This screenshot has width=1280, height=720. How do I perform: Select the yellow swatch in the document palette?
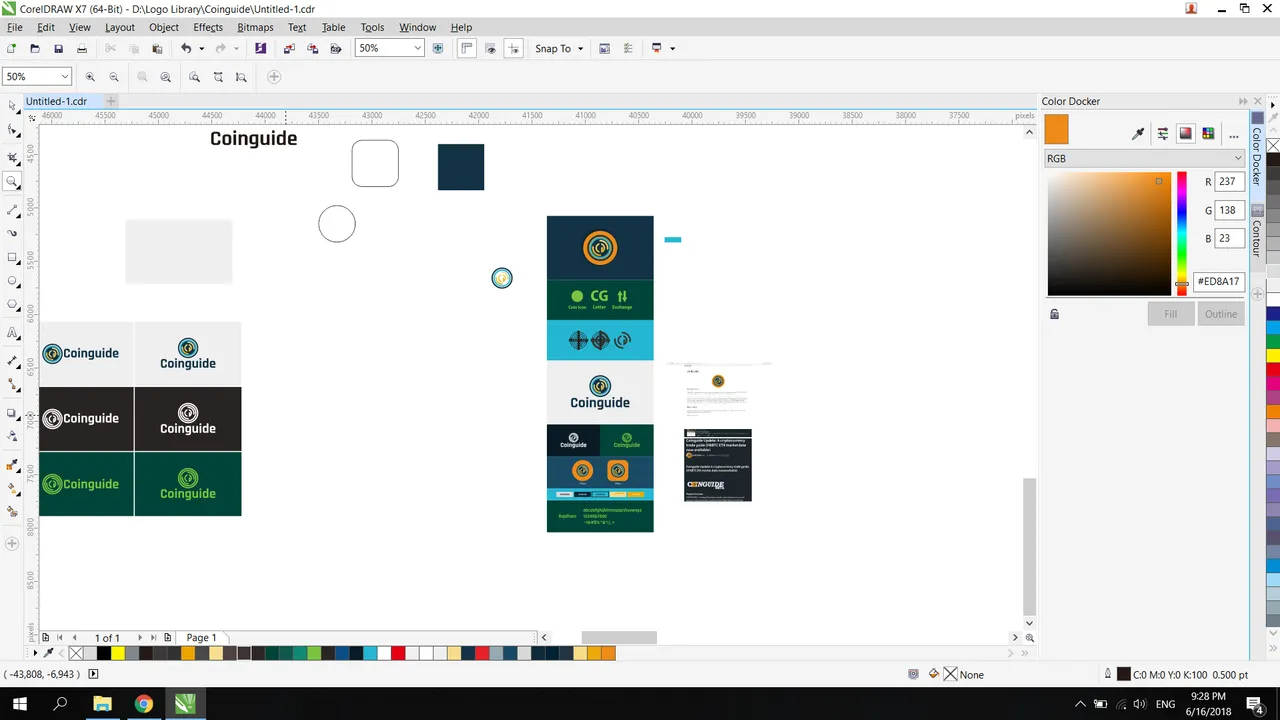click(x=117, y=653)
